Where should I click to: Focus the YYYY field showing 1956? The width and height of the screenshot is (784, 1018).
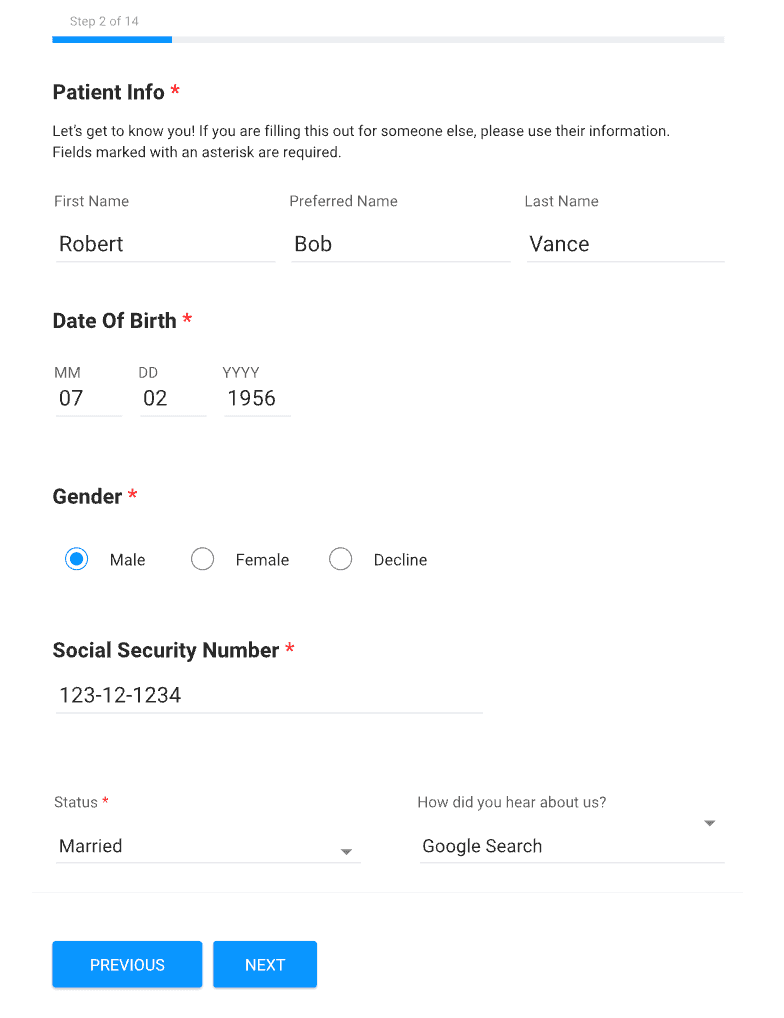pyautogui.click(x=257, y=398)
